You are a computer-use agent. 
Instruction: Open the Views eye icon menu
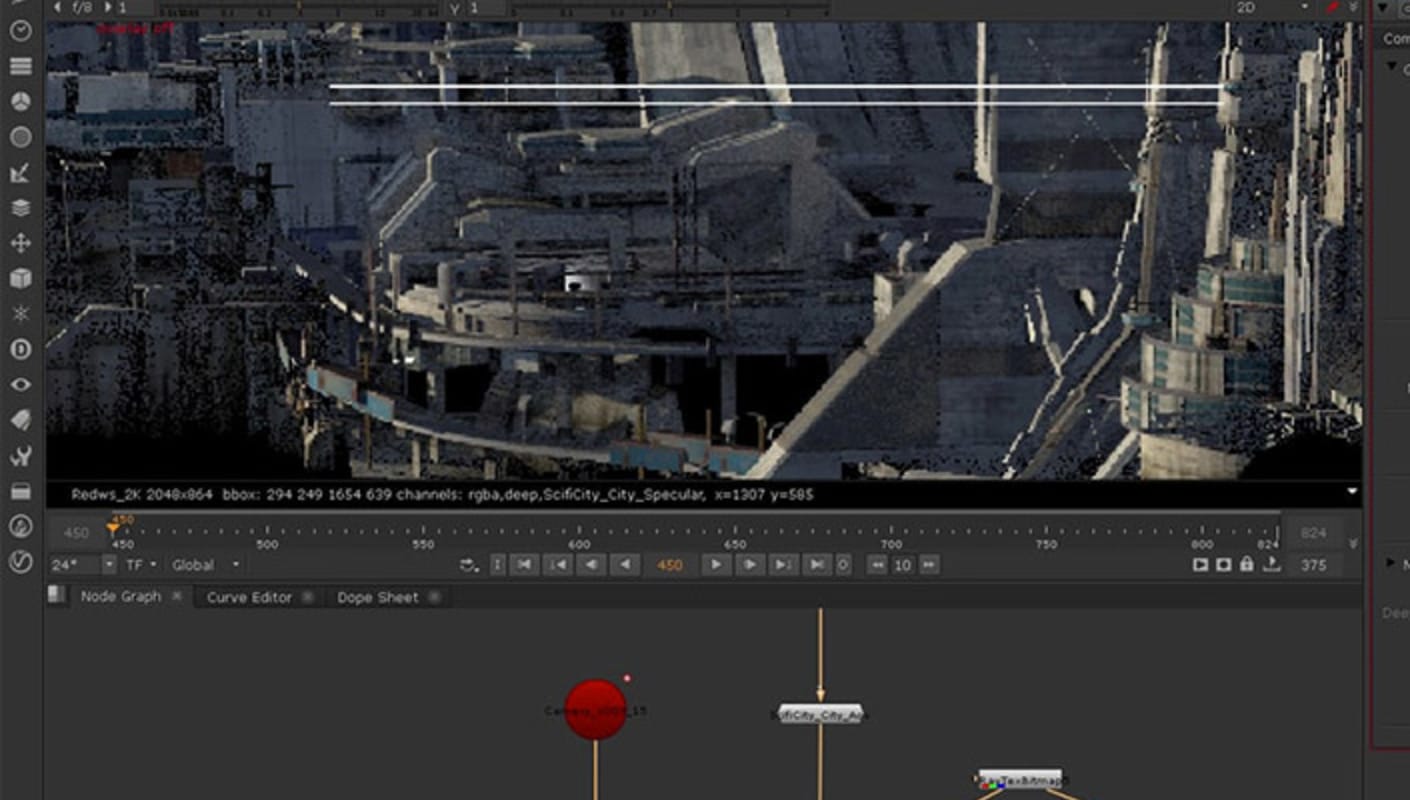point(20,385)
